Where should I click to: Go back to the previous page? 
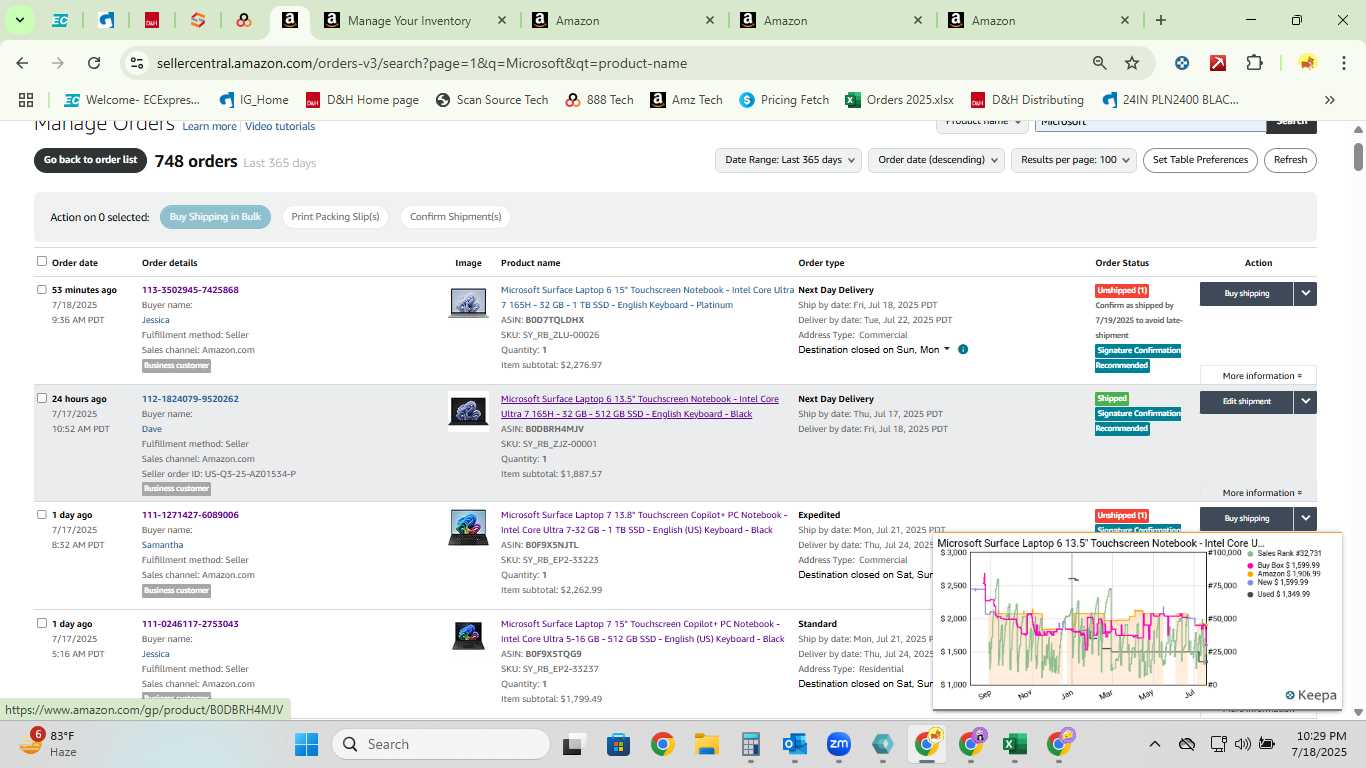point(22,63)
